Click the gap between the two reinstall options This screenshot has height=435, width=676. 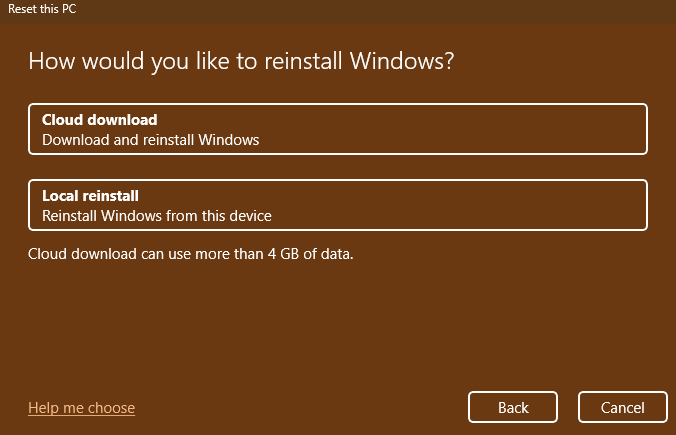338,167
